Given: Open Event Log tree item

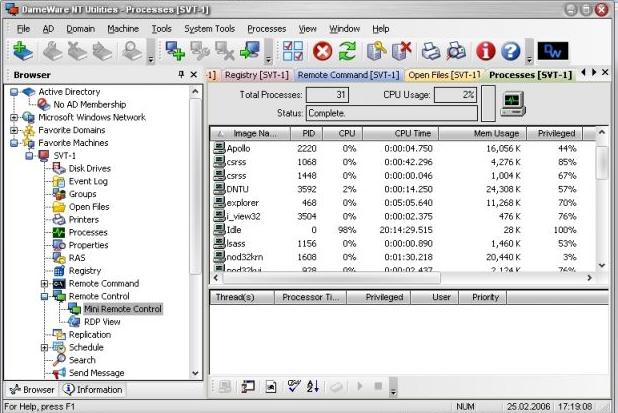Looking at the screenshot, I should click(x=88, y=181).
